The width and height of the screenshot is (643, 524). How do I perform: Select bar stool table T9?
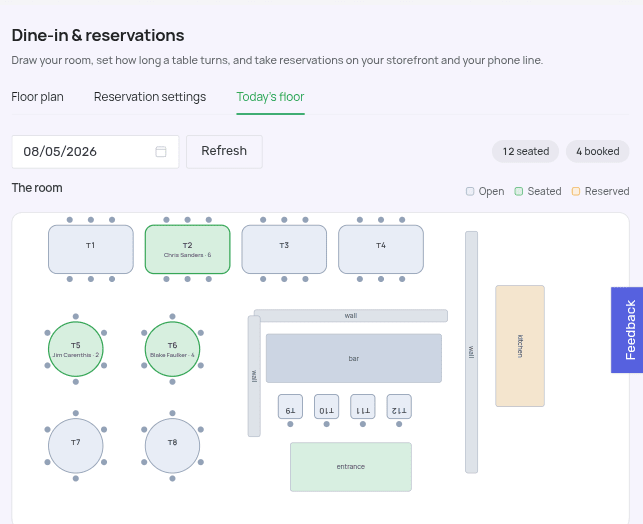[x=290, y=407]
